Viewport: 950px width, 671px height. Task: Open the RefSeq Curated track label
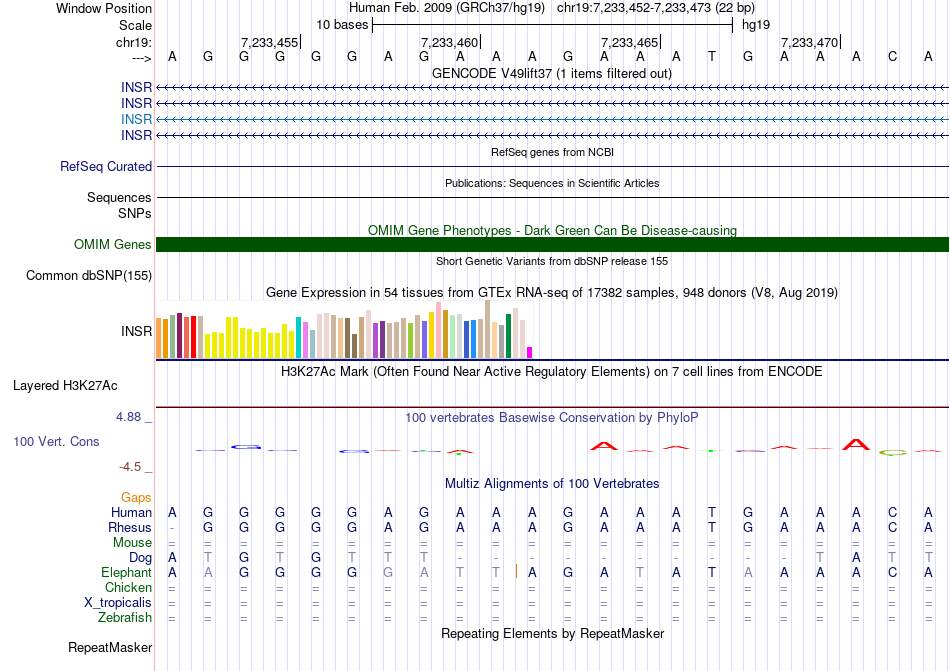(x=106, y=167)
